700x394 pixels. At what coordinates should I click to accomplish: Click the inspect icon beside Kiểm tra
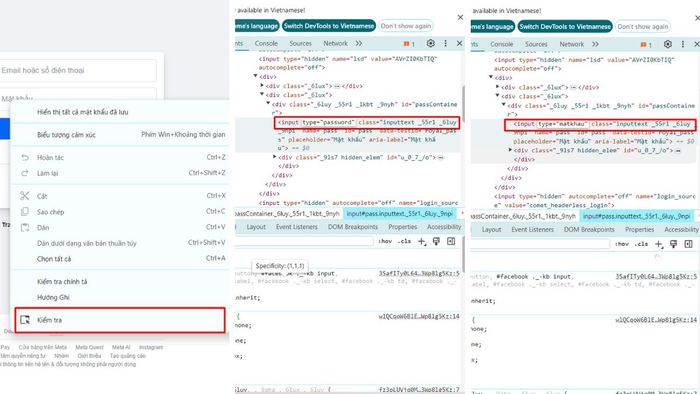(25, 320)
